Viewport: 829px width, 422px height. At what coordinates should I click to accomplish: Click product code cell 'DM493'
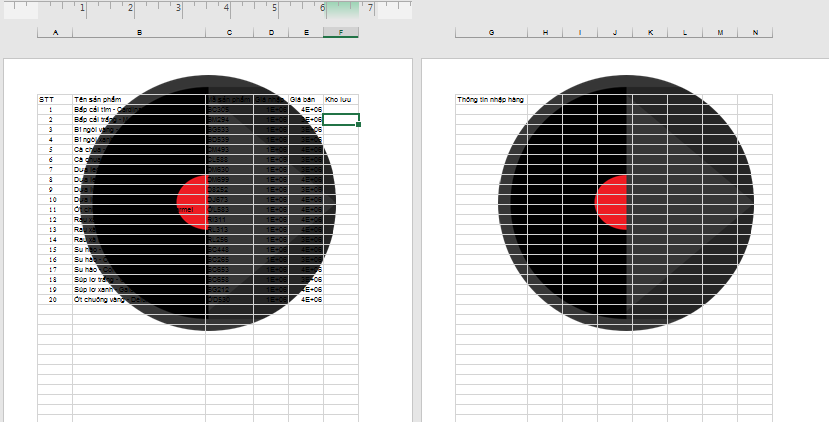229,150
